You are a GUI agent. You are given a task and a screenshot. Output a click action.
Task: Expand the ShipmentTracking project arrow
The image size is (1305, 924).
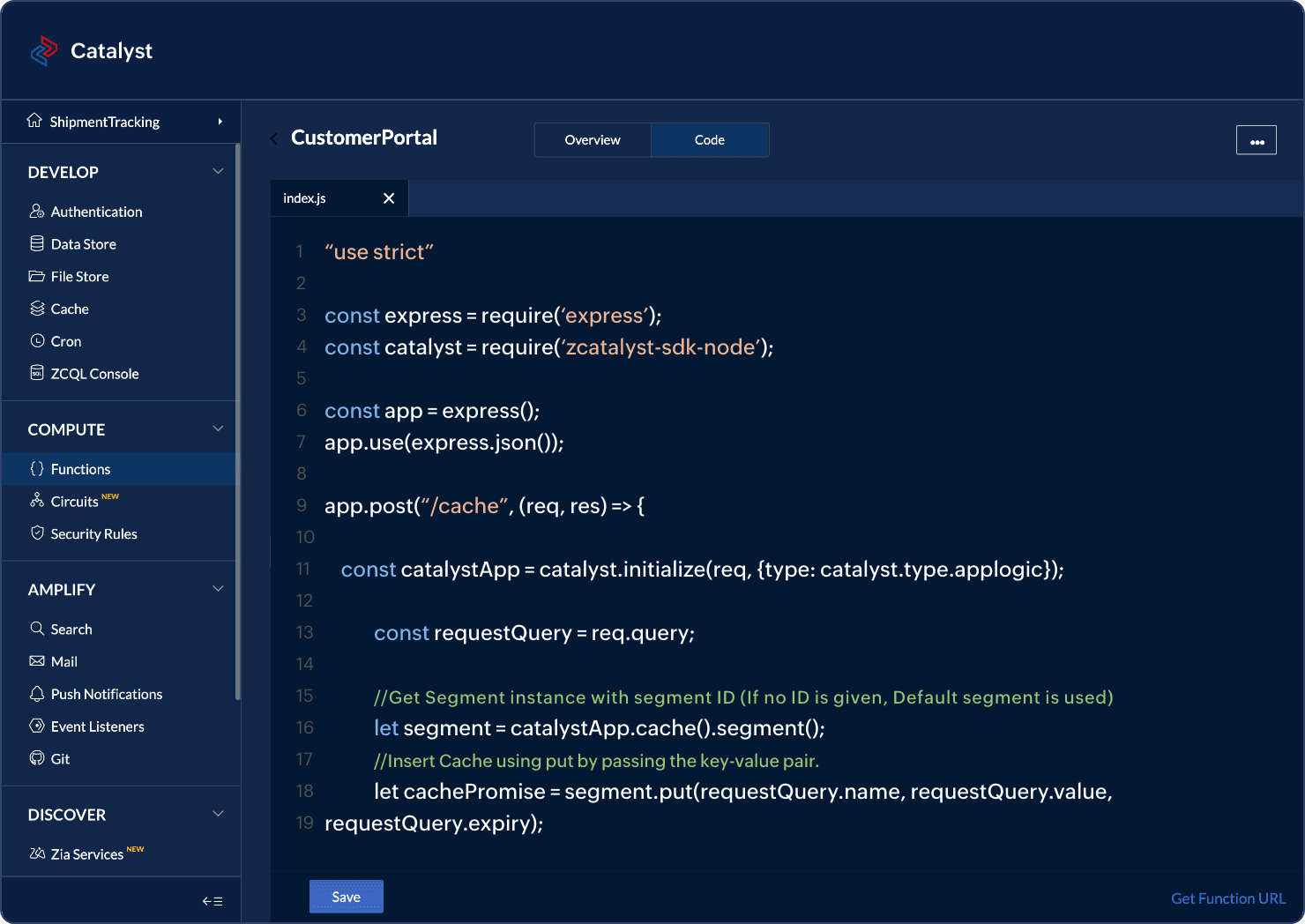(x=220, y=122)
